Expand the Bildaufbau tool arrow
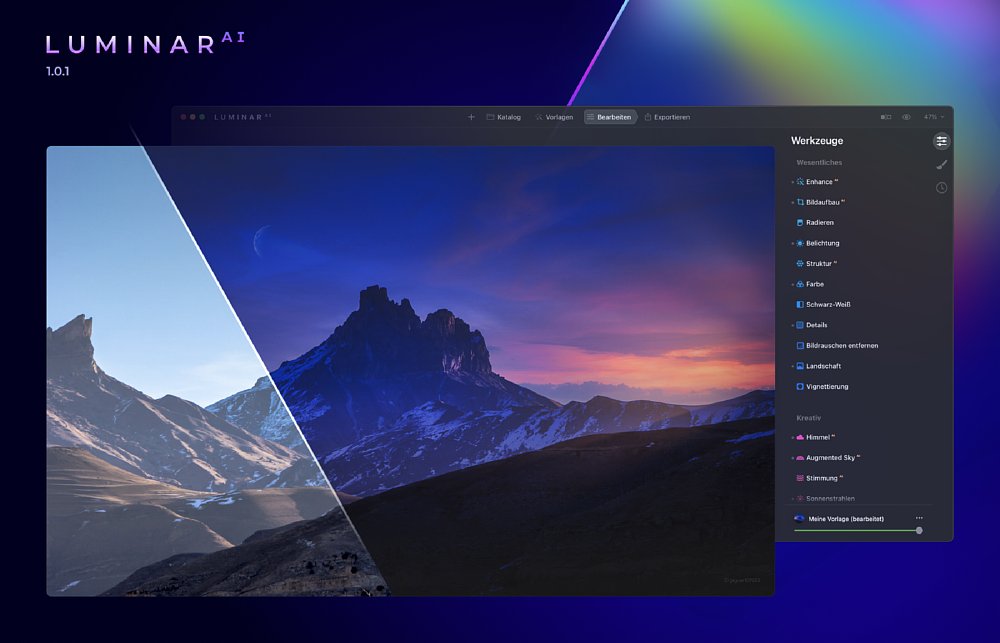Viewport: 1000px width, 643px height. point(793,203)
